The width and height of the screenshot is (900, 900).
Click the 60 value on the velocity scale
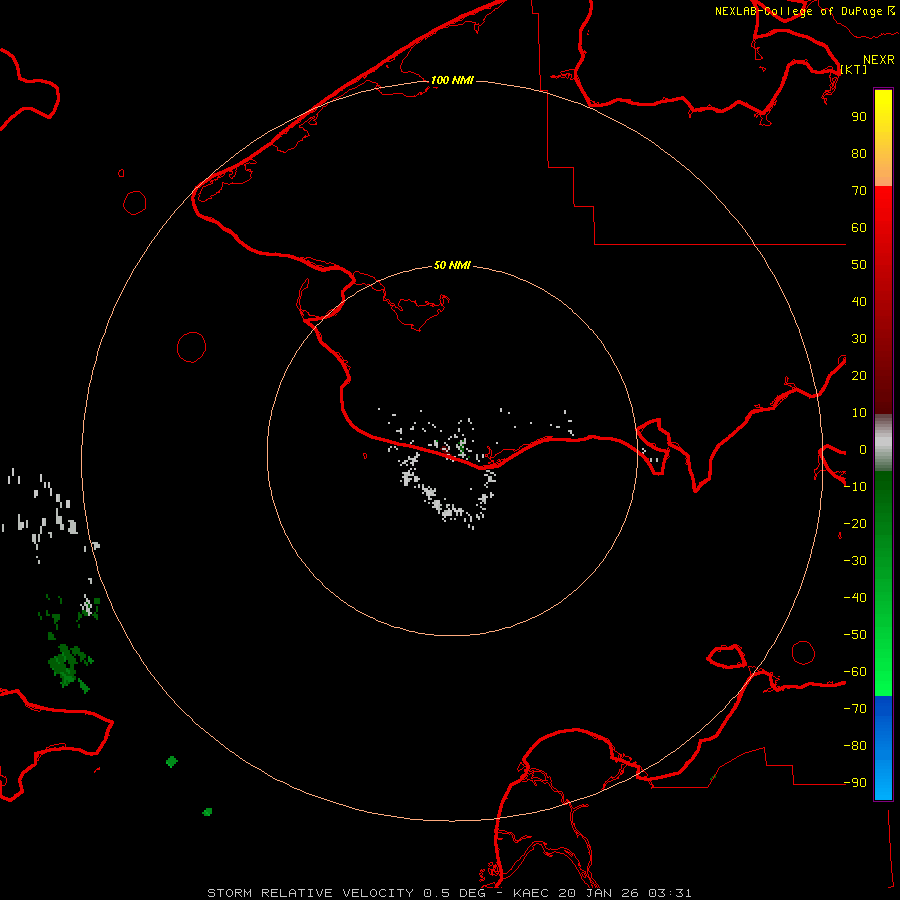pos(859,228)
